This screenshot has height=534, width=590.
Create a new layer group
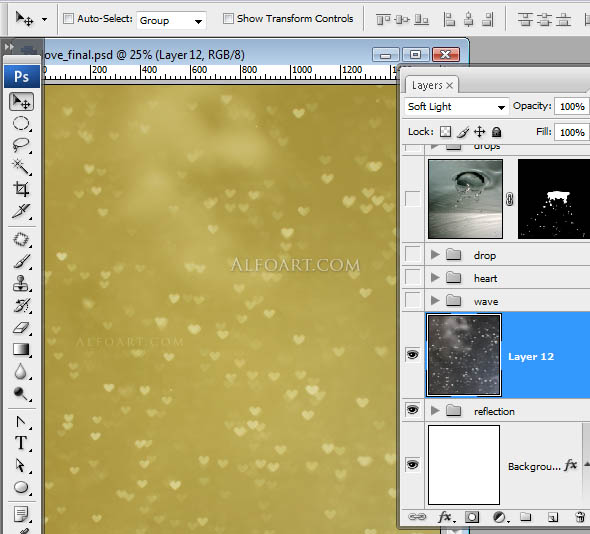pyautogui.click(x=525, y=517)
